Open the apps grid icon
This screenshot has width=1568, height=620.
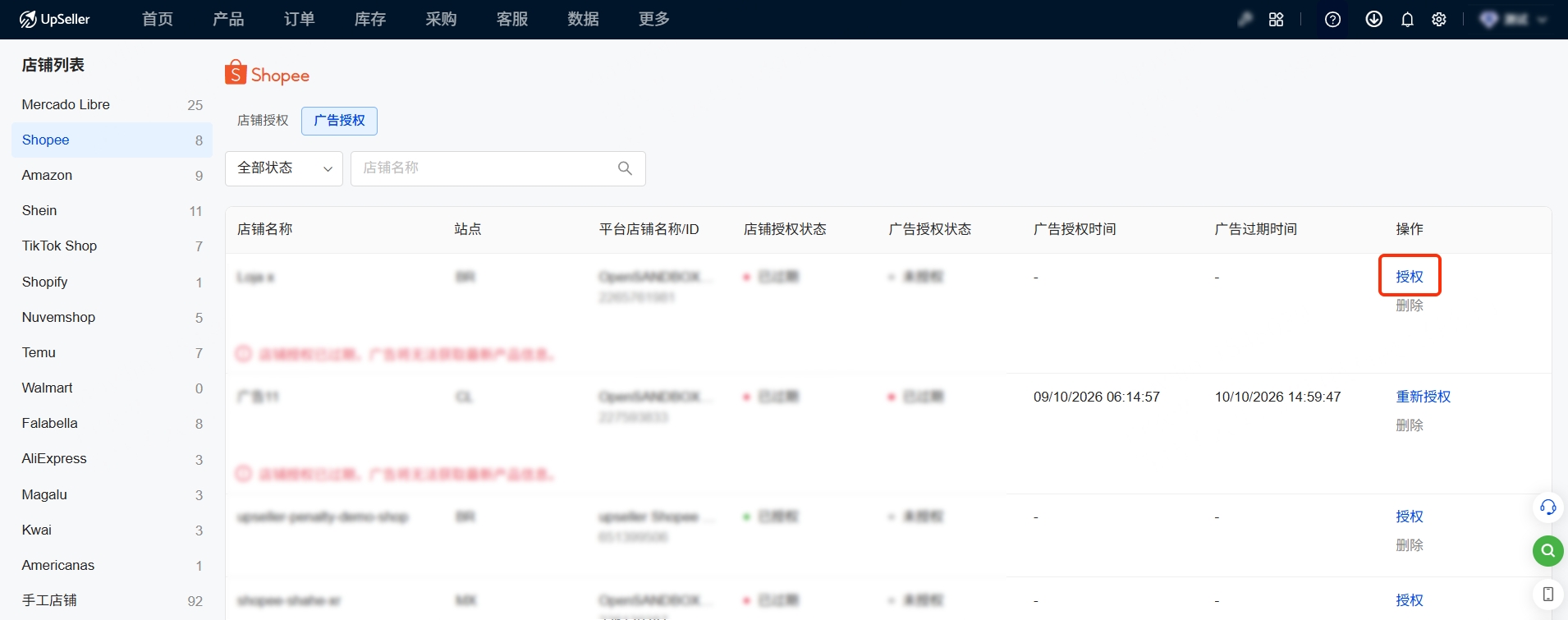(x=1276, y=19)
